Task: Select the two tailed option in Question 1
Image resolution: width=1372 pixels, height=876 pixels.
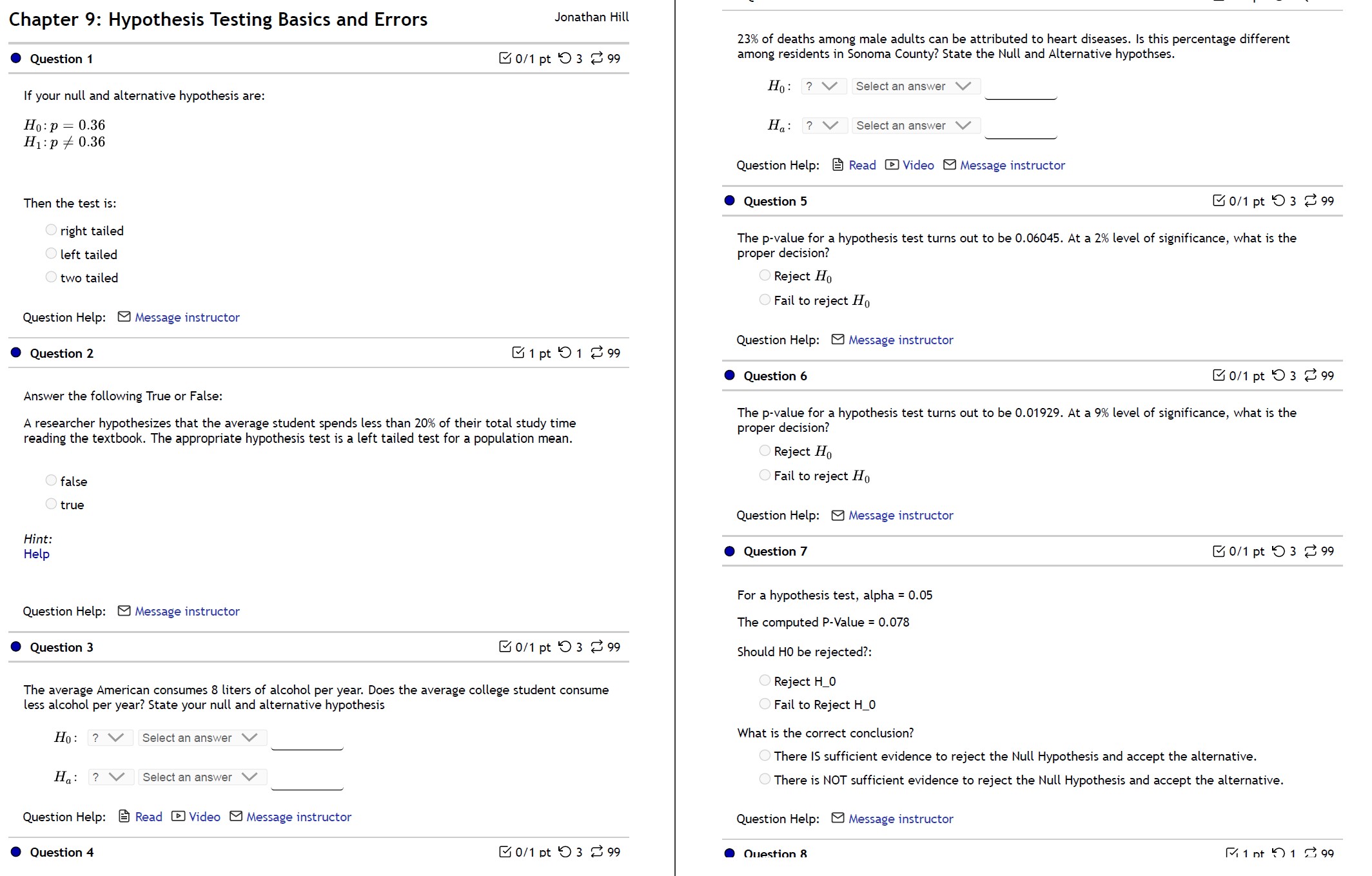Action: [x=50, y=277]
